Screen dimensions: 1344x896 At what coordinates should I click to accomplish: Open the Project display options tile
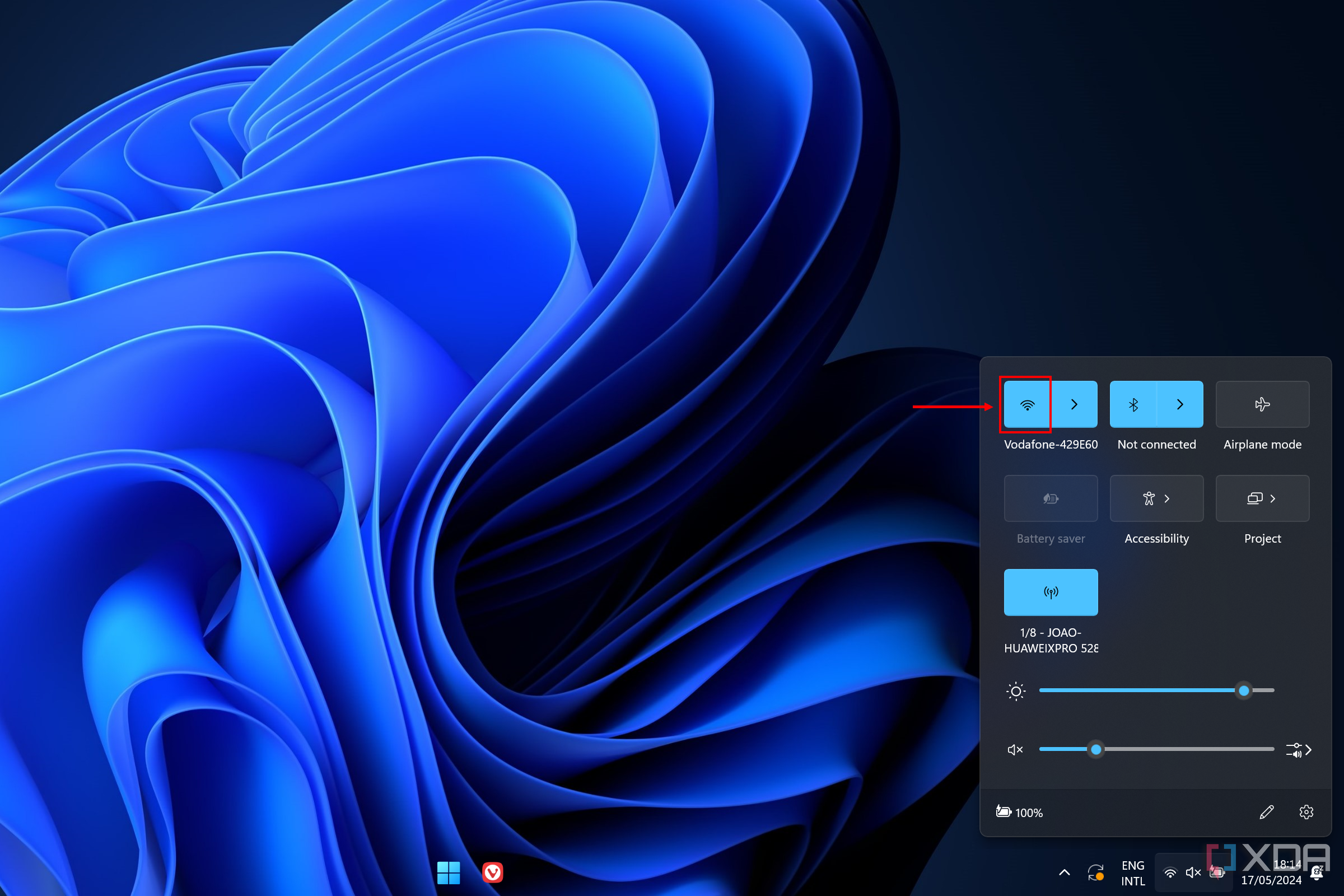[x=1262, y=498]
